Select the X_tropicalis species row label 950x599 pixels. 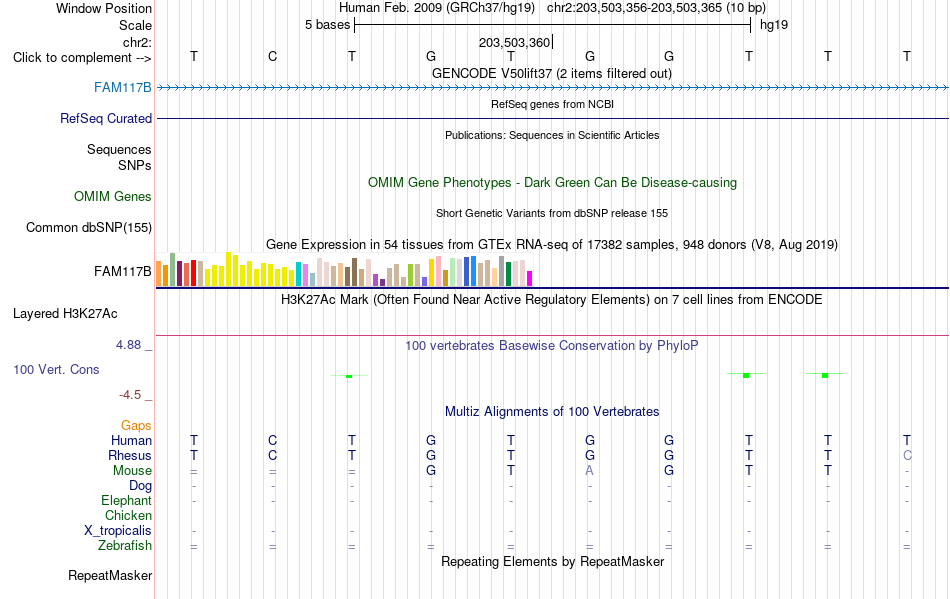pos(118,531)
